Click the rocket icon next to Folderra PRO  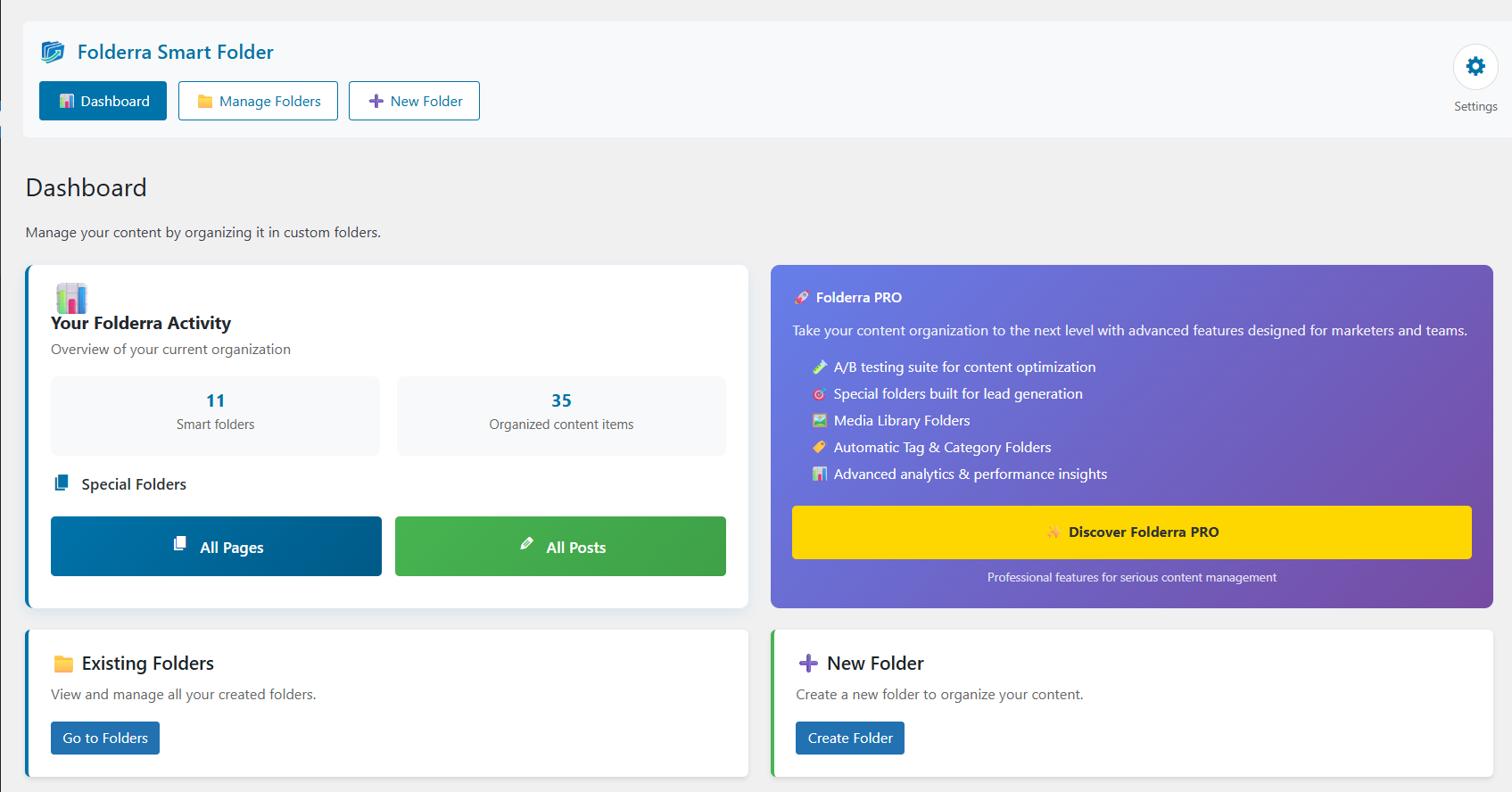802,298
